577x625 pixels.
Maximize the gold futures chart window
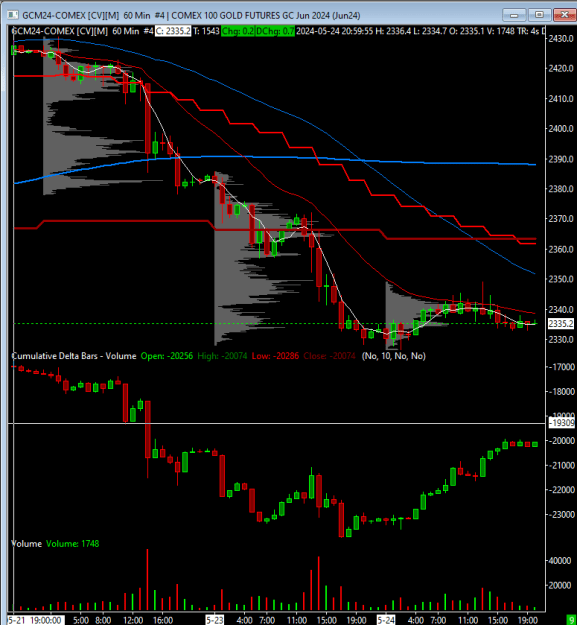pyautogui.click(x=539, y=15)
